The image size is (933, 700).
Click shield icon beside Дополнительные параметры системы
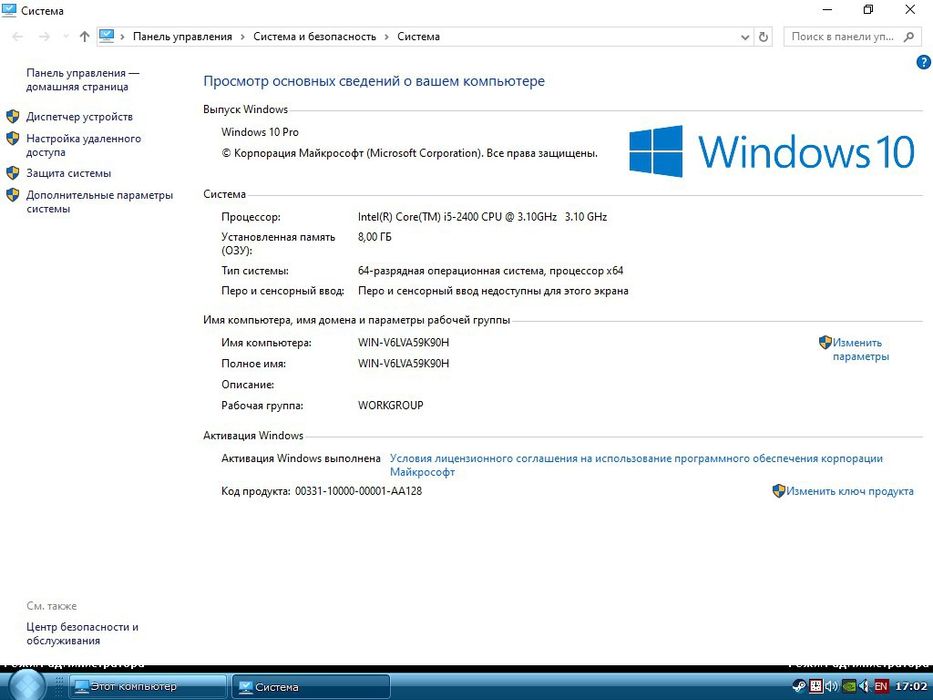point(12,195)
